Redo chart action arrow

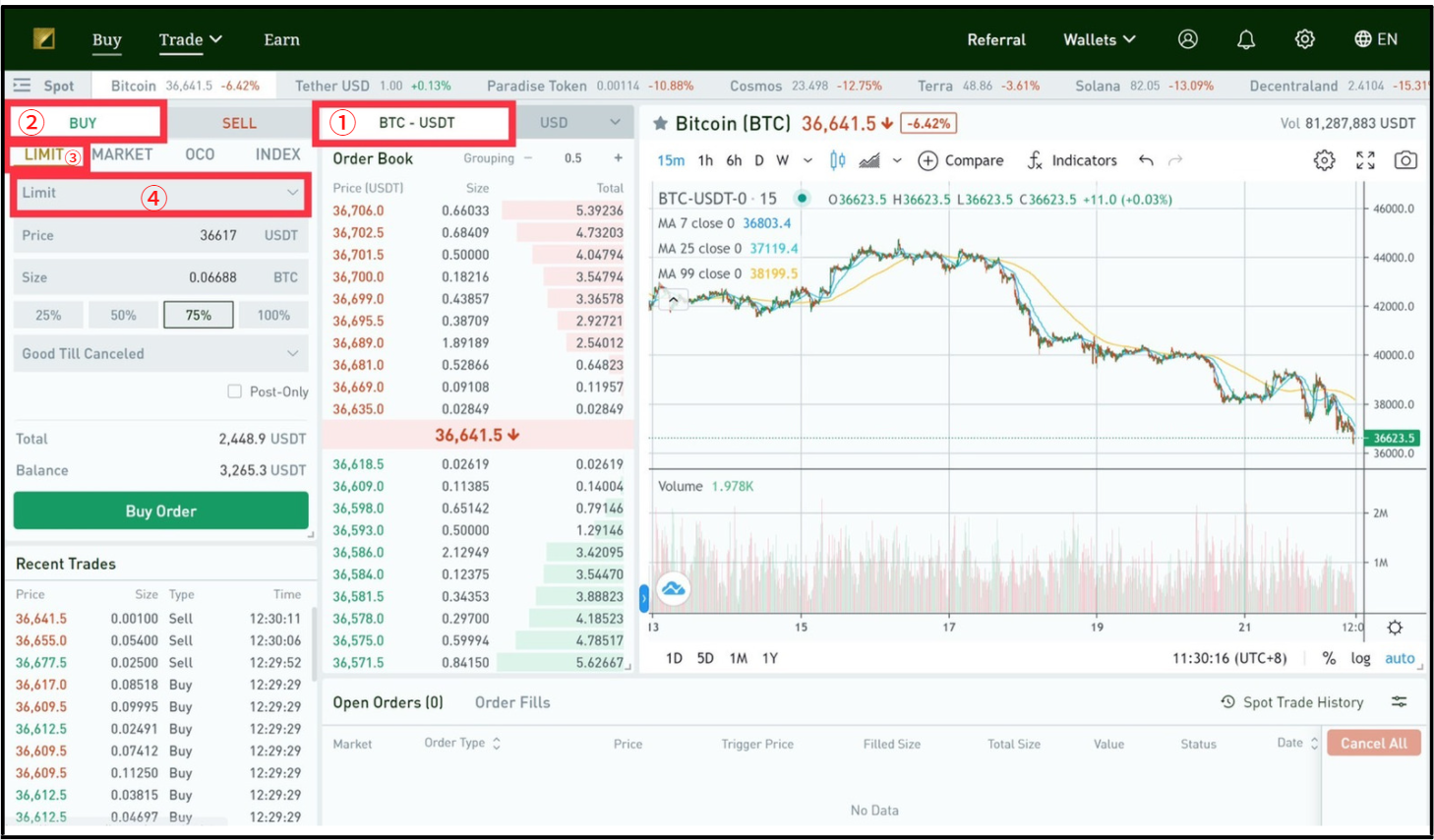pos(1175,160)
